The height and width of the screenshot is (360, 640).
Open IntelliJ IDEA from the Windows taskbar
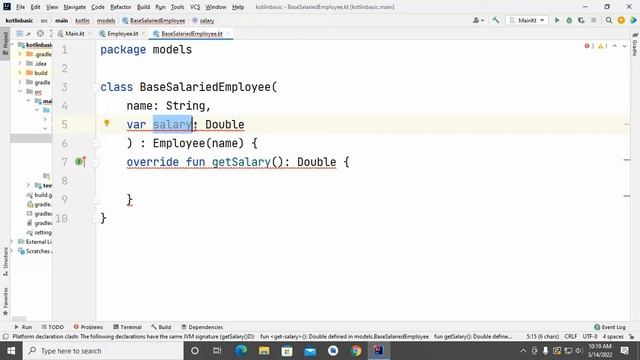tap(378, 351)
